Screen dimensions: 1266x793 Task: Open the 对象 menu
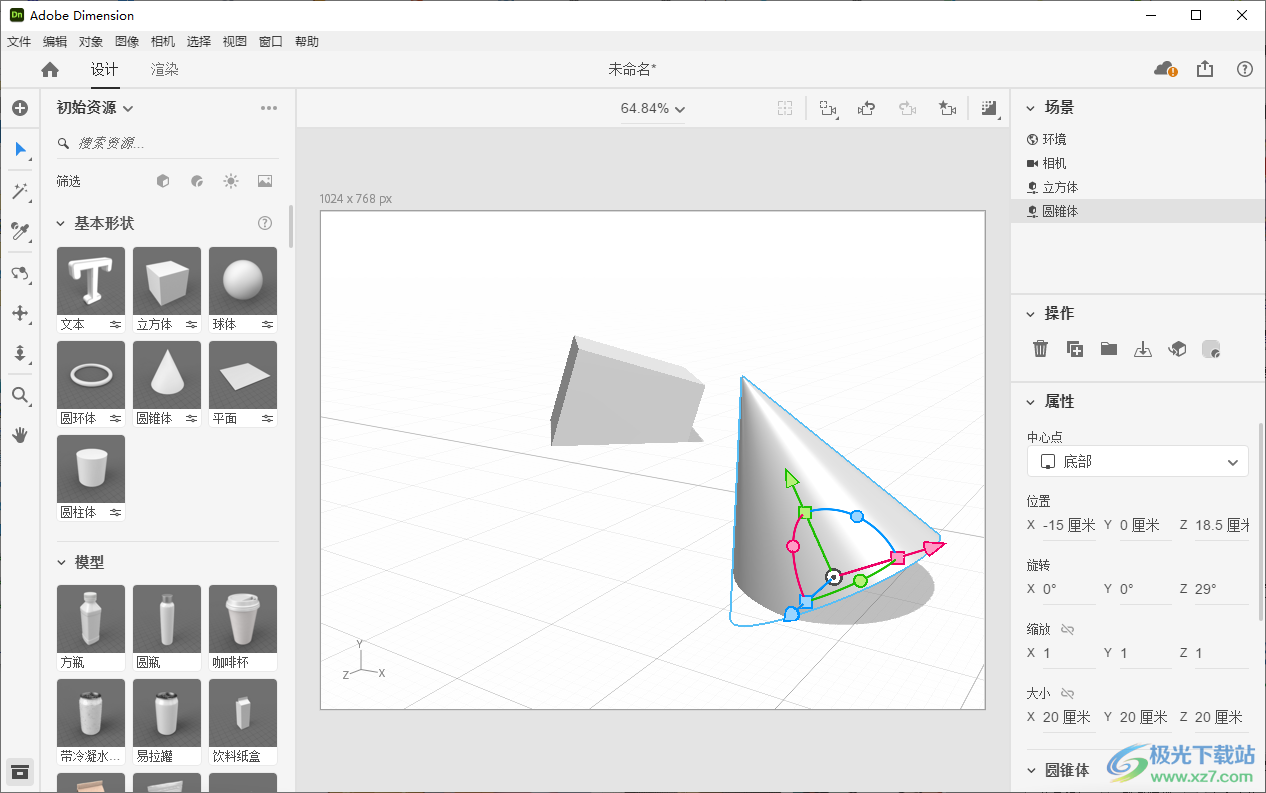91,41
